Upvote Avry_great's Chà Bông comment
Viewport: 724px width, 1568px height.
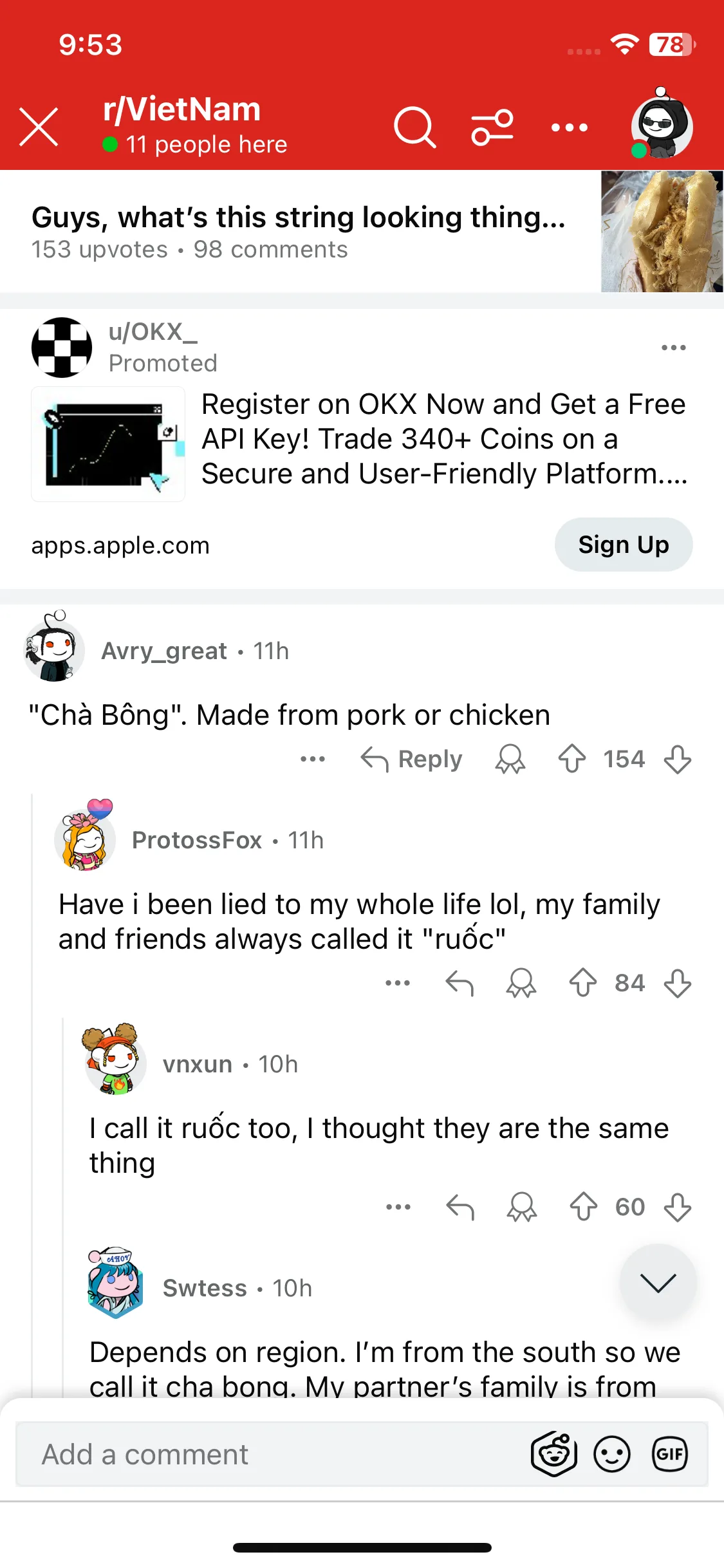click(x=572, y=759)
